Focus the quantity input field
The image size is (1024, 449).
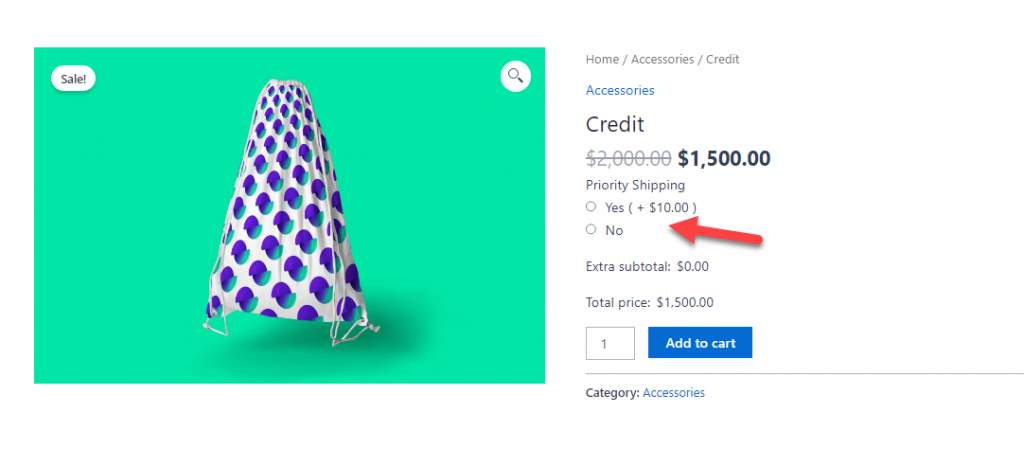pos(610,343)
